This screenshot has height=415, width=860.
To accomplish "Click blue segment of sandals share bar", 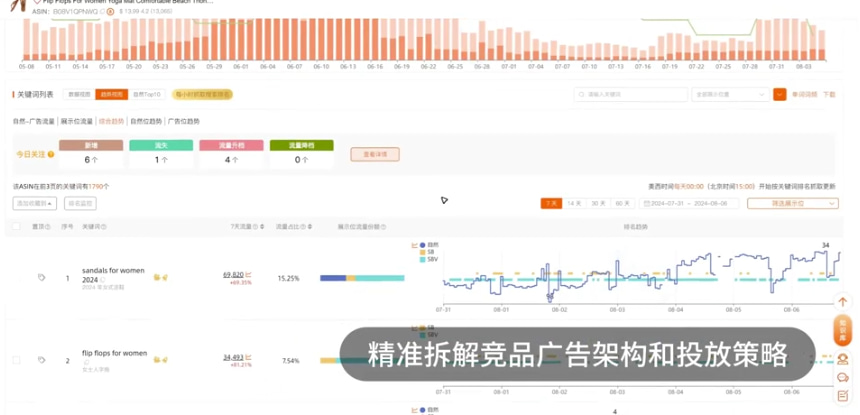I will click(x=333, y=278).
